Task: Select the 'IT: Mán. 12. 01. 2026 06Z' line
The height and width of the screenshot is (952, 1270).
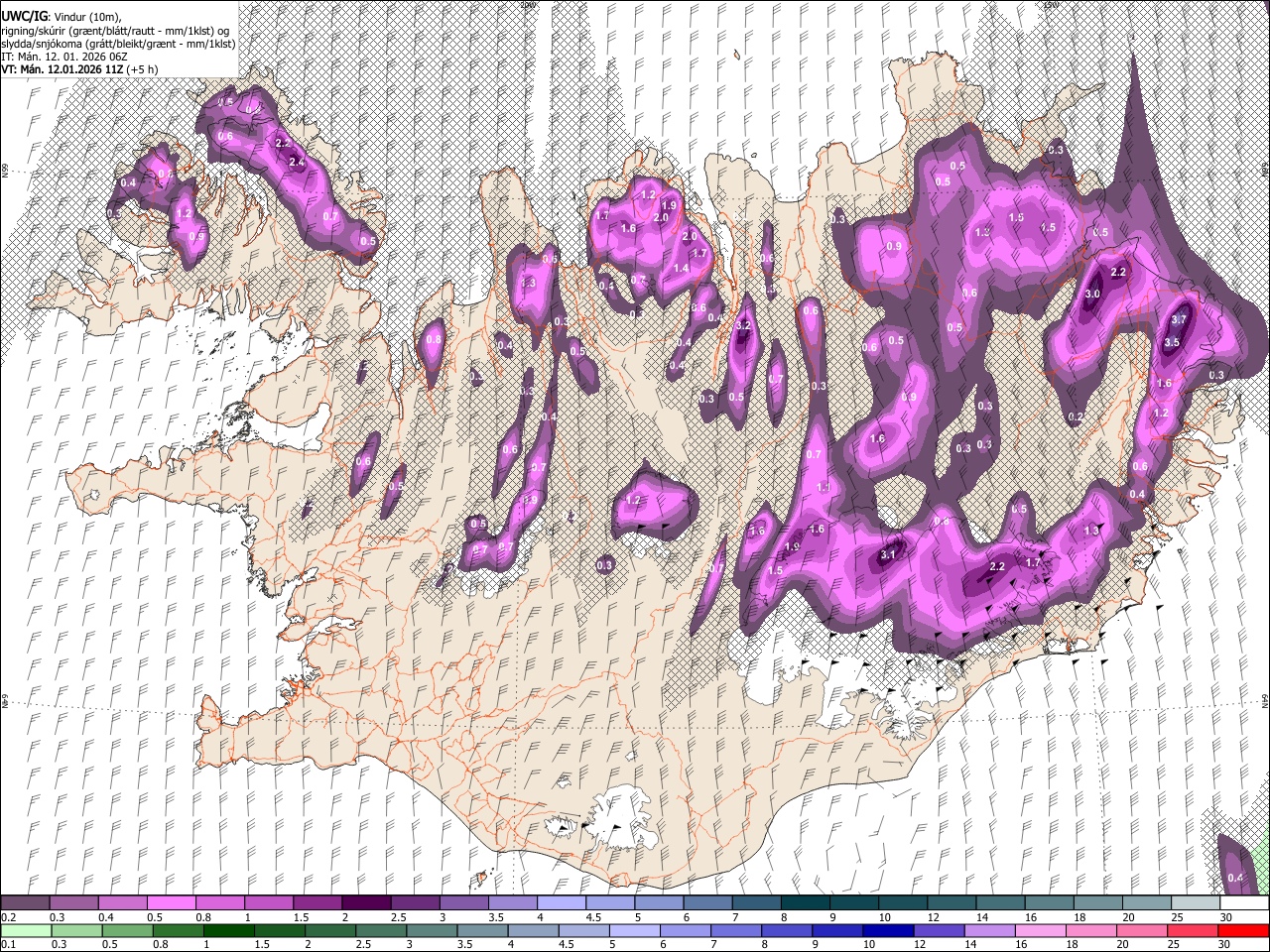Action: click(63, 58)
